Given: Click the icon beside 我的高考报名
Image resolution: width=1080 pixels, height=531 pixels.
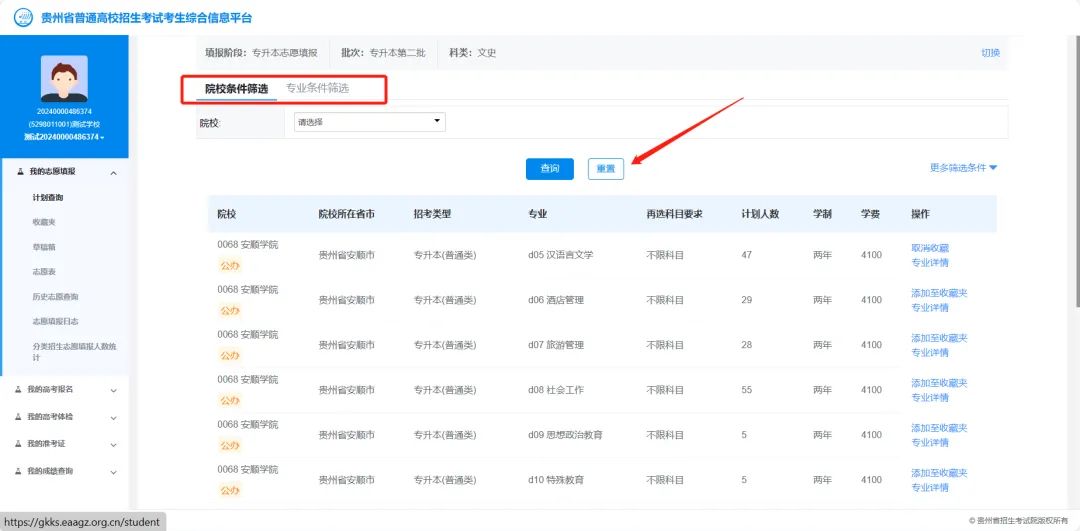Looking at the screenshot, I should point(20,389).
